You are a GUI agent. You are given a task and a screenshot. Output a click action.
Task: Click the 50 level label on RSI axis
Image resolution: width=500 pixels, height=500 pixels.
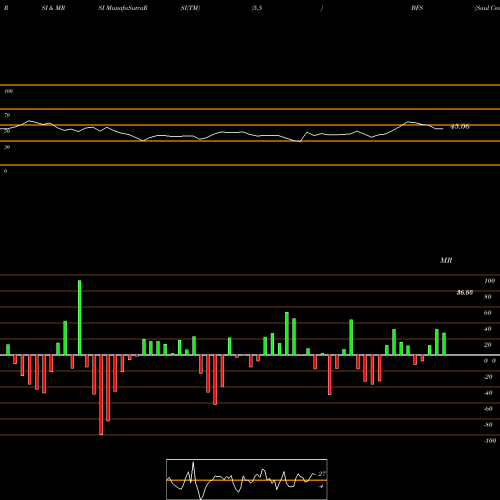click(x=7, y=131)
